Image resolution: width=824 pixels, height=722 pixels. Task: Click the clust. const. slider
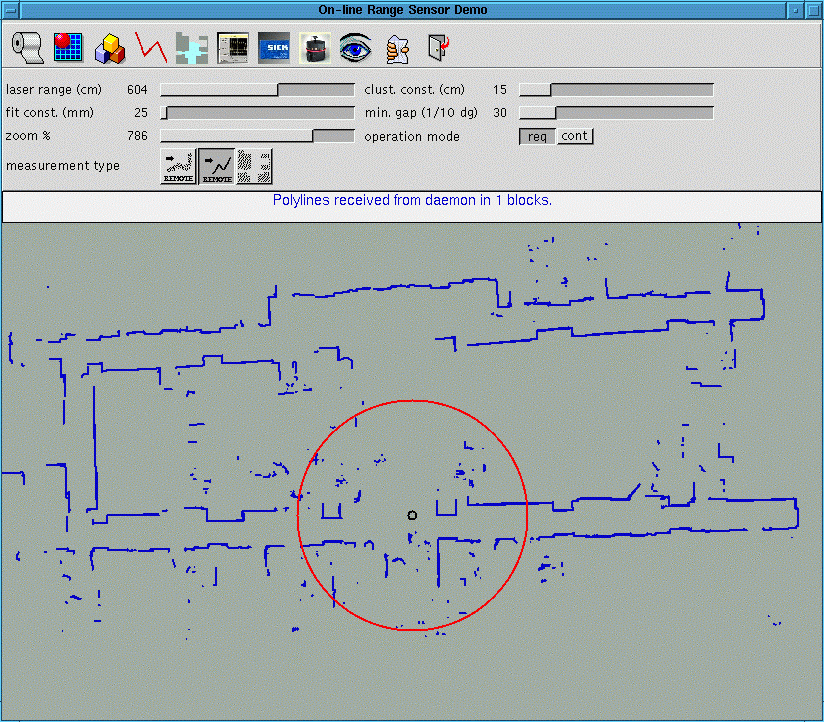[x=616, y=90]
